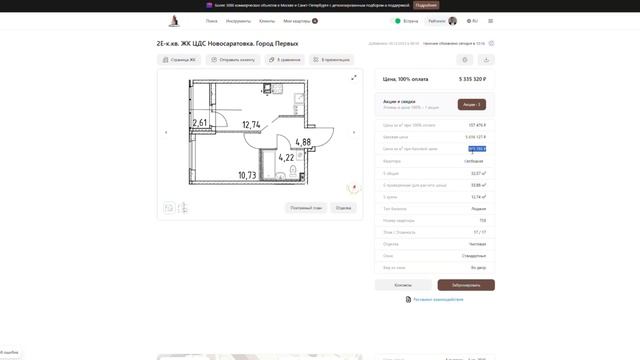640x360 pixels.
Task: Click the price value 5 335 320 ₽
Action: [x=472, y=79]
